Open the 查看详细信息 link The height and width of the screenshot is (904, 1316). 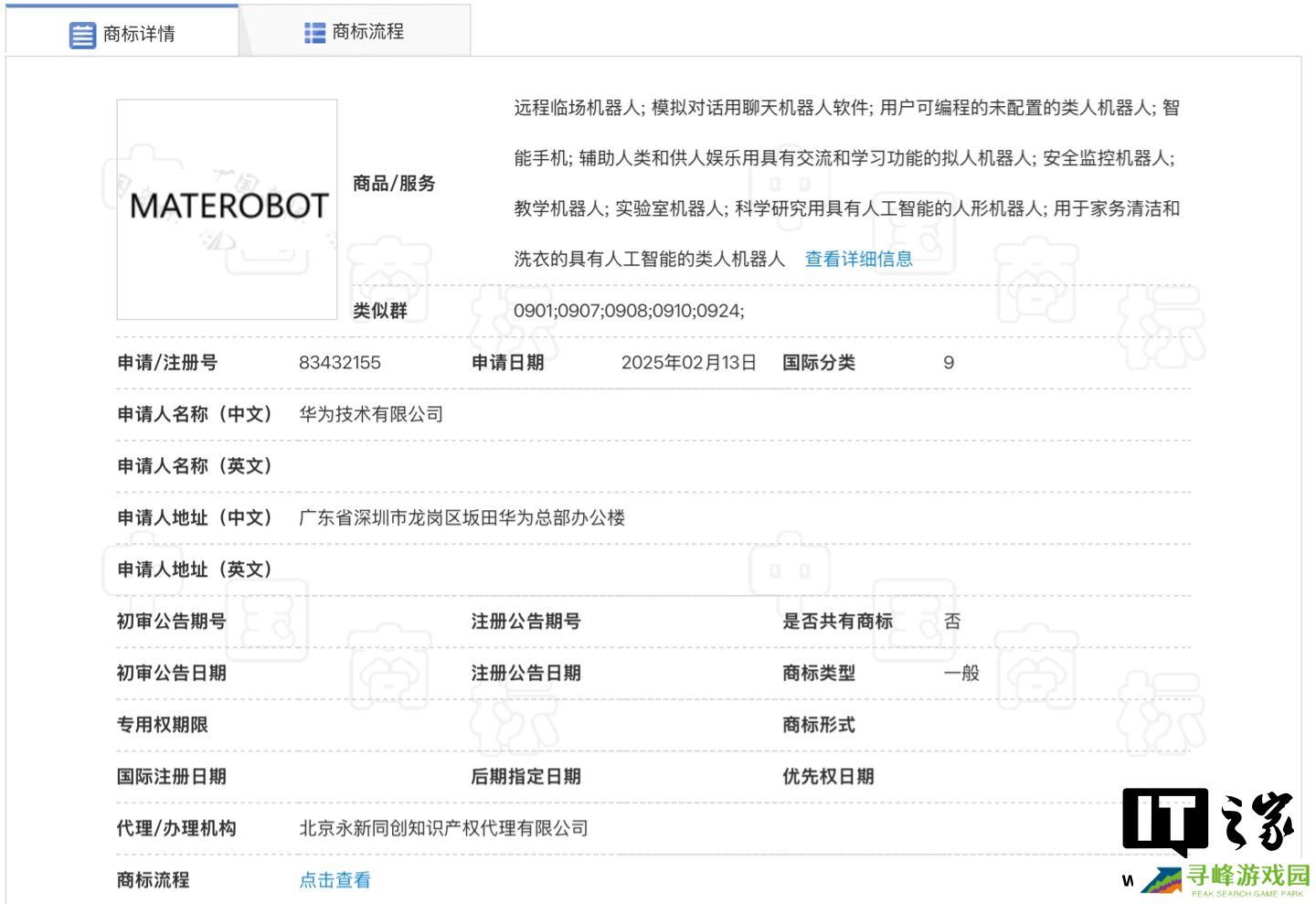tap(858, 259)
